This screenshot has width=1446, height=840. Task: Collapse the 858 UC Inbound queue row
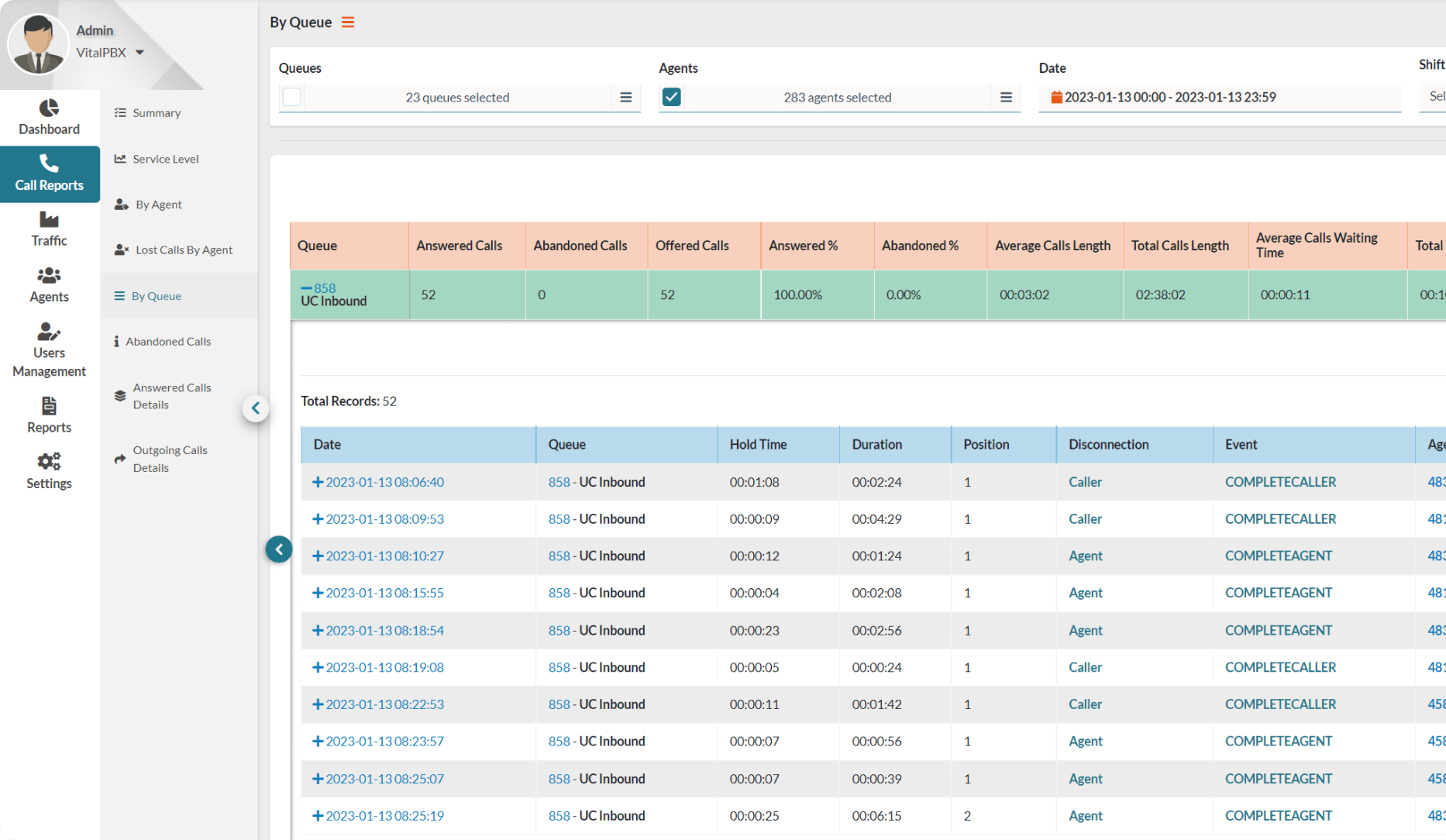point(306,288)
